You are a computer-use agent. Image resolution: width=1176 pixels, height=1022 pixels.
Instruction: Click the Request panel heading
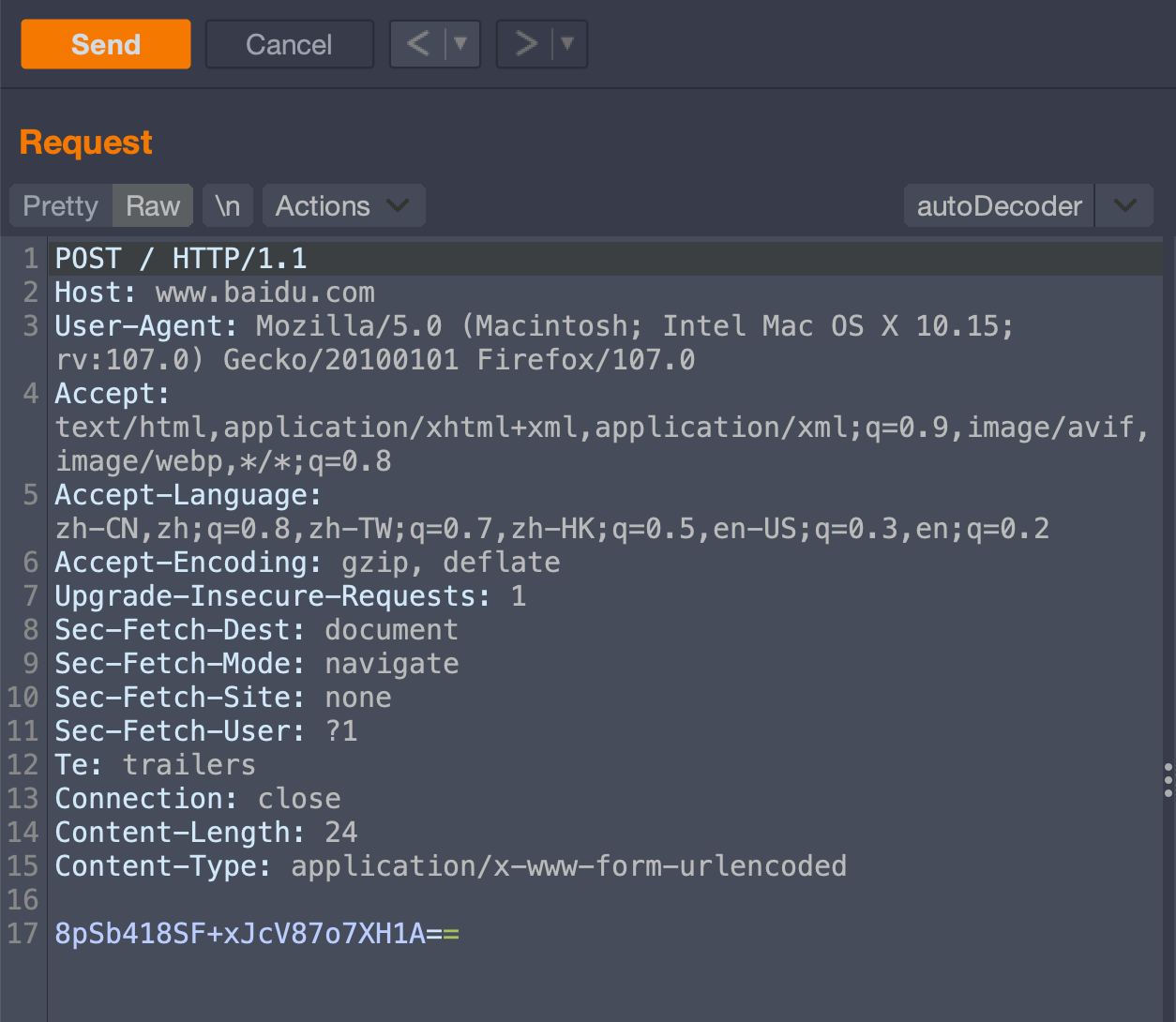coord(85,143)
